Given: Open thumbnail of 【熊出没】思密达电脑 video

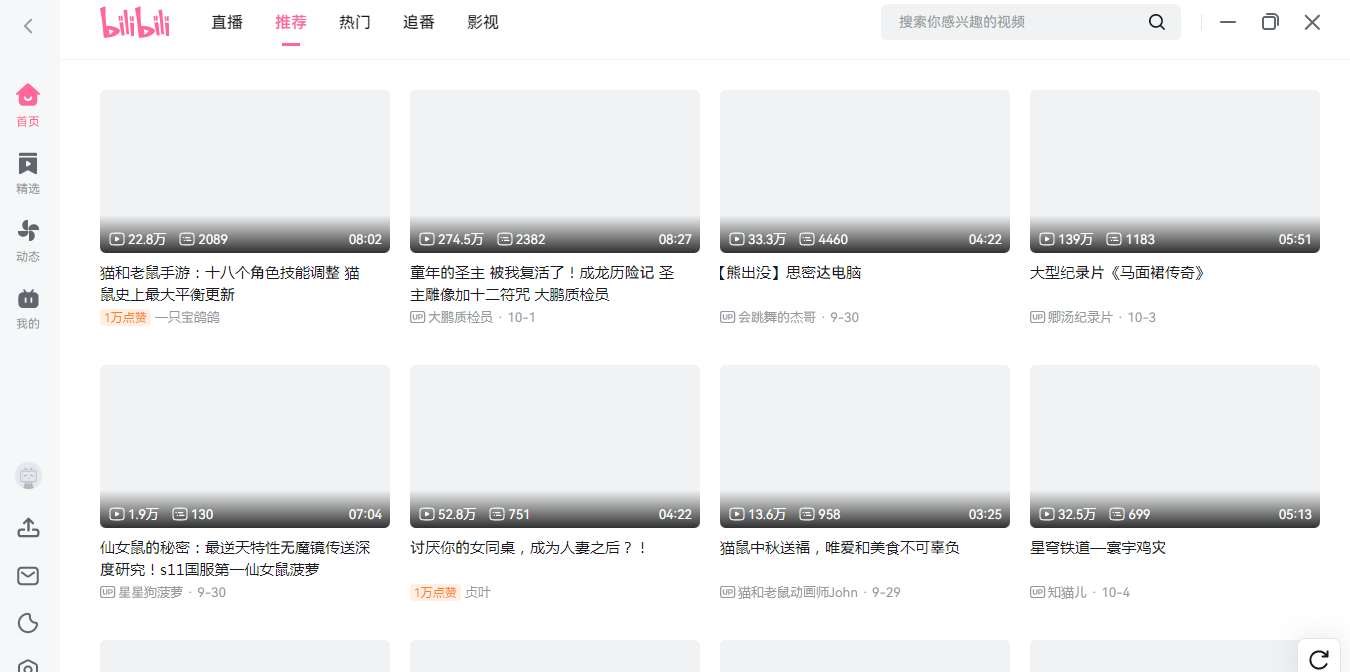Looking at the screenshot, I should tap(865, 171).
